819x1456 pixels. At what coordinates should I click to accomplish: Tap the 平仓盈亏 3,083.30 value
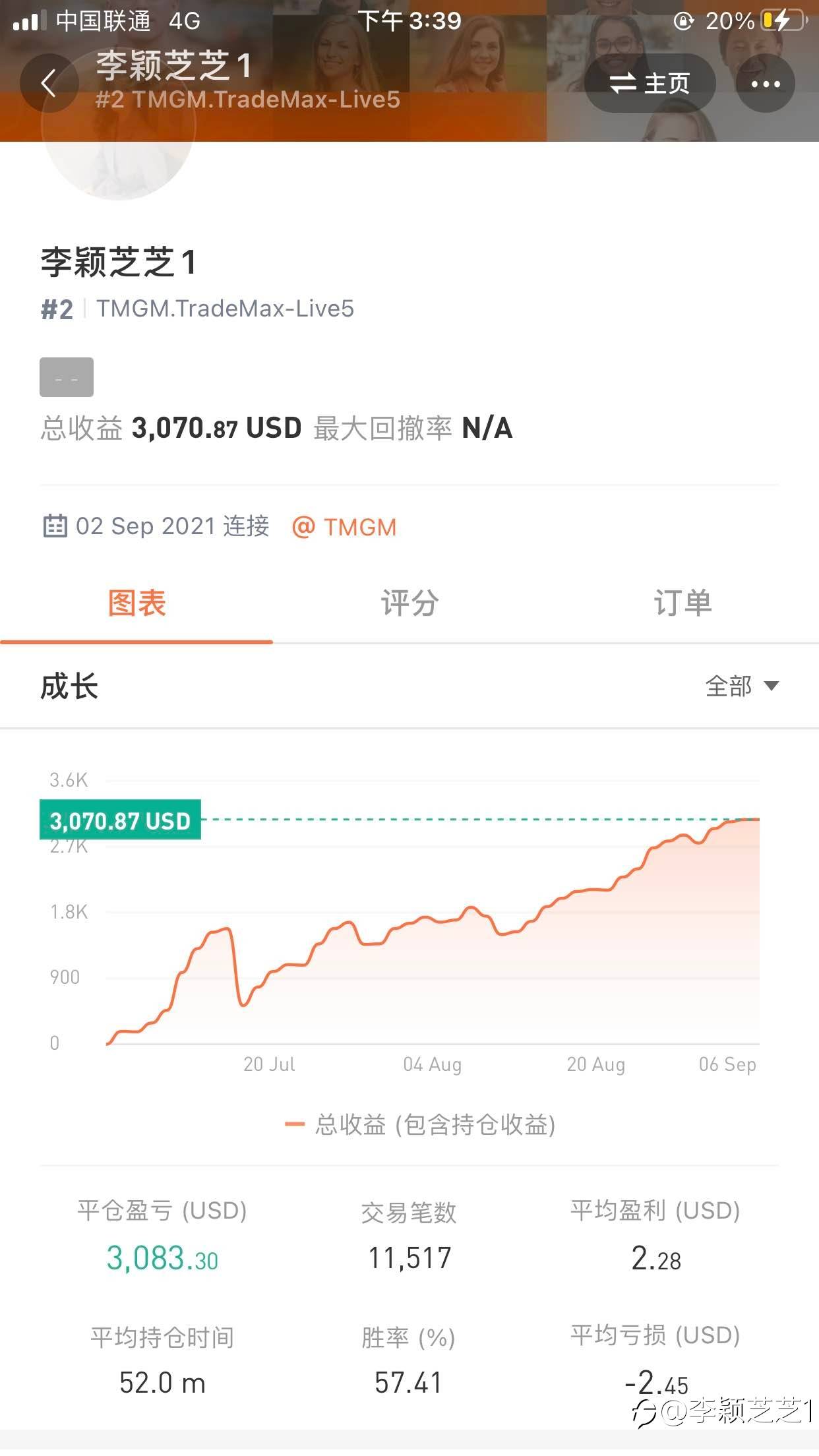coord(162,1258)
